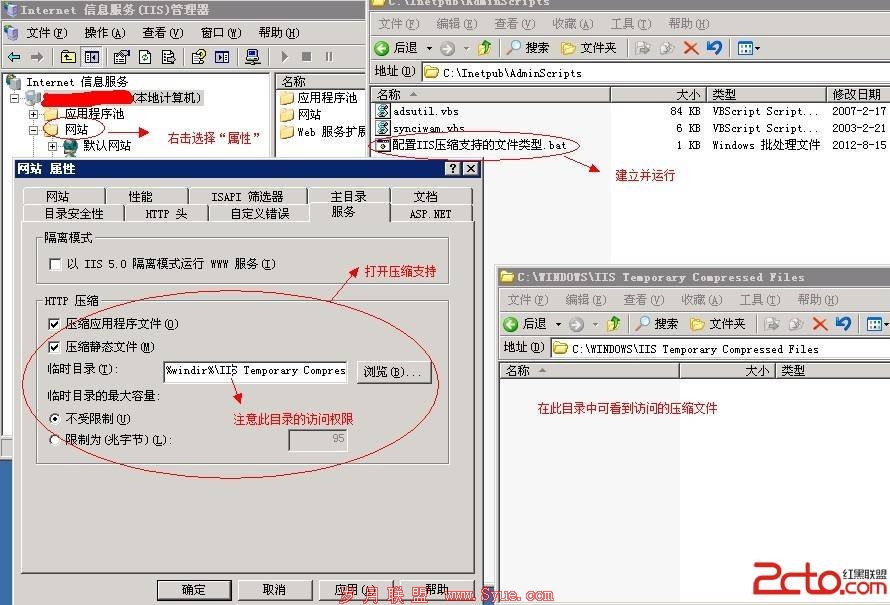Expand 默认网站 node in IIS tree

tap(52, 146)
